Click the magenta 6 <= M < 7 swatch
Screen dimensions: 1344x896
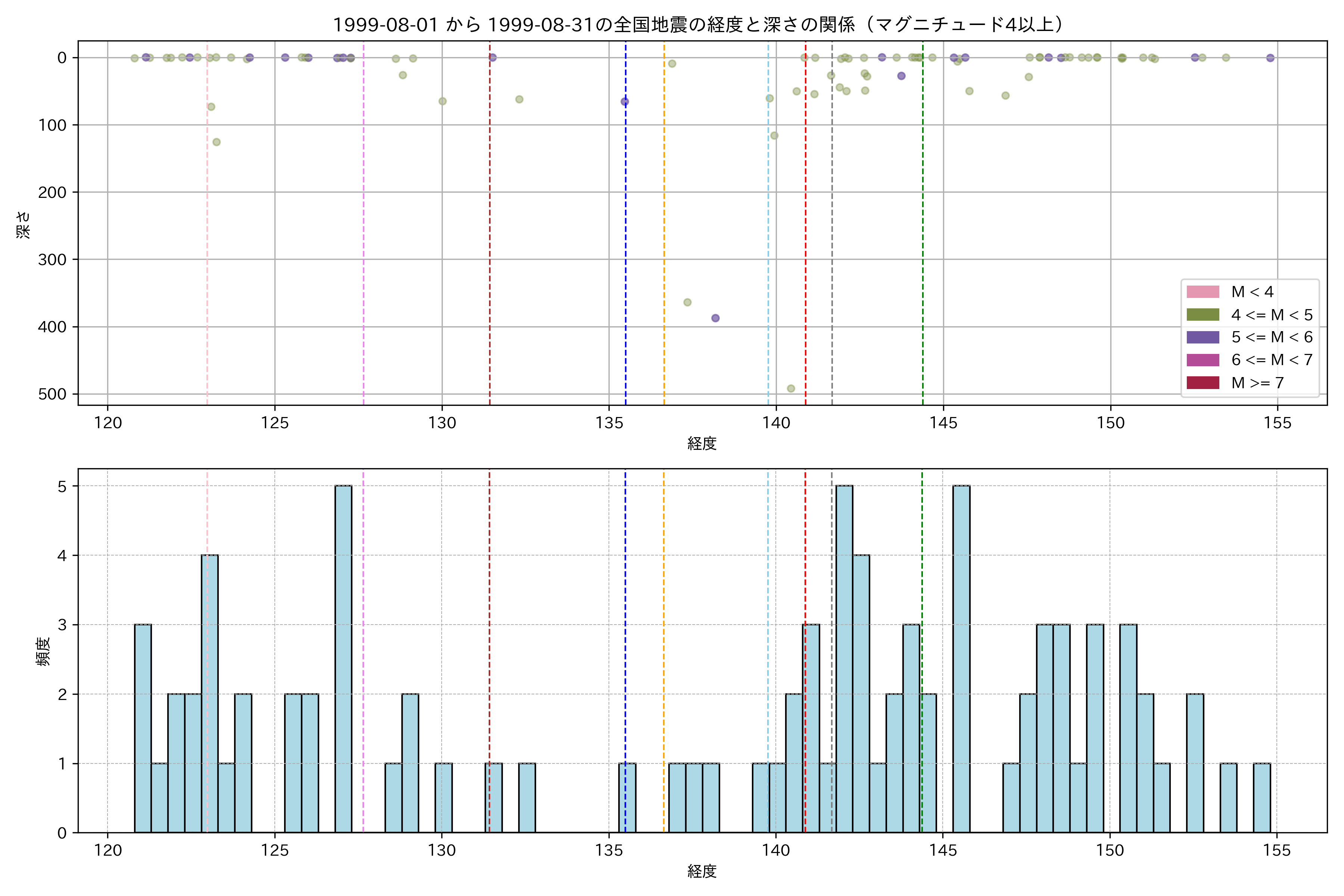pos(1202,360)
